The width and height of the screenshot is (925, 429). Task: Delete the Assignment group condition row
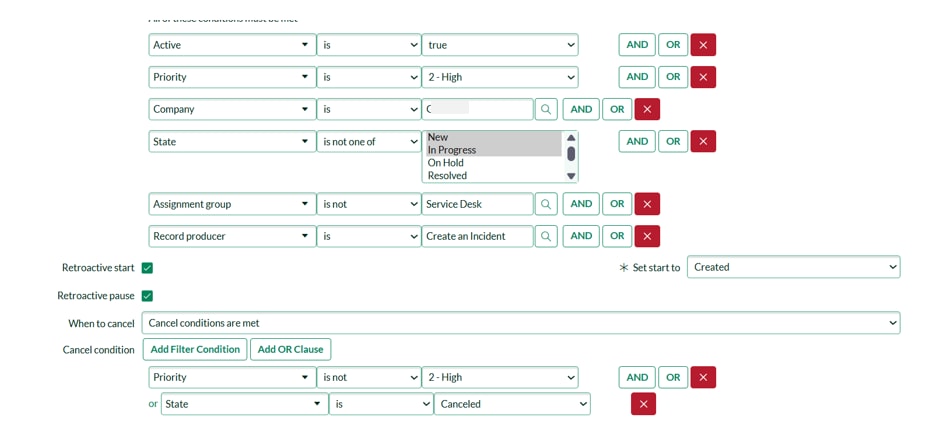point(647,204)
